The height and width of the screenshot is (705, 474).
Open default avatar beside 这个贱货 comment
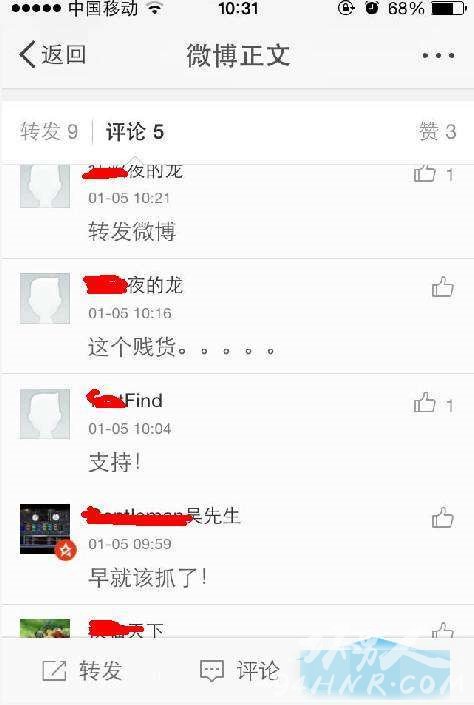pos(45,298)
